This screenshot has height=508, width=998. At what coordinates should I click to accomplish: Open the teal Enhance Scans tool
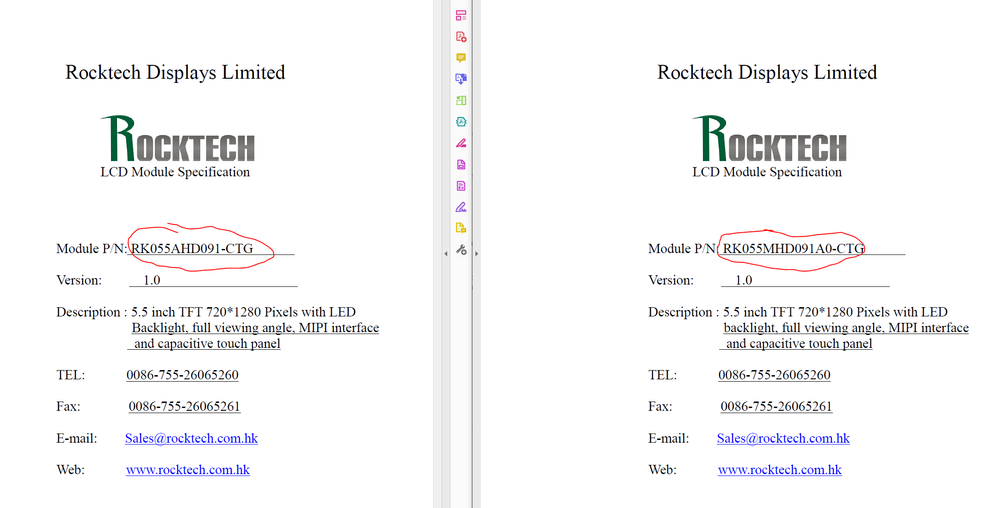pos(461,122)
